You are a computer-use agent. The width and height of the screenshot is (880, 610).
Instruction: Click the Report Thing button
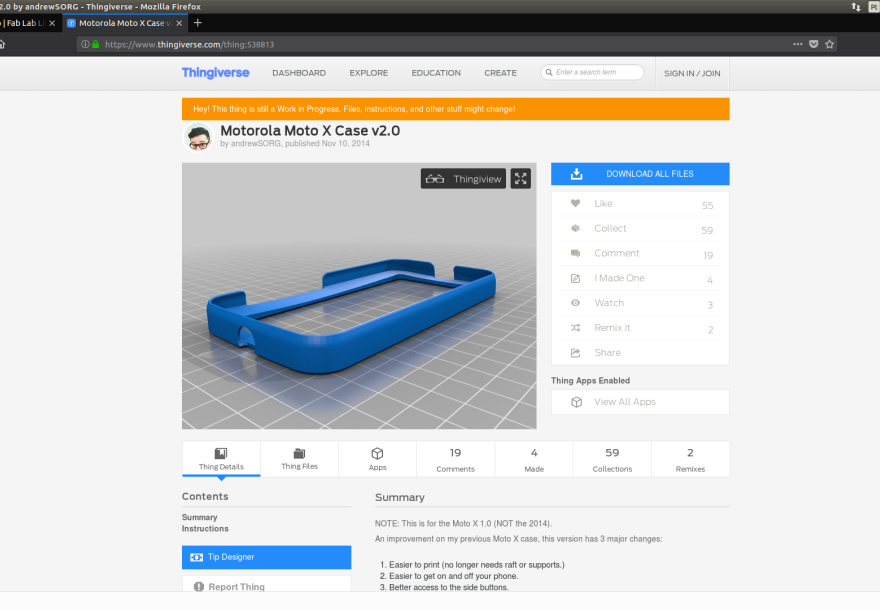(x=267, y=584)
